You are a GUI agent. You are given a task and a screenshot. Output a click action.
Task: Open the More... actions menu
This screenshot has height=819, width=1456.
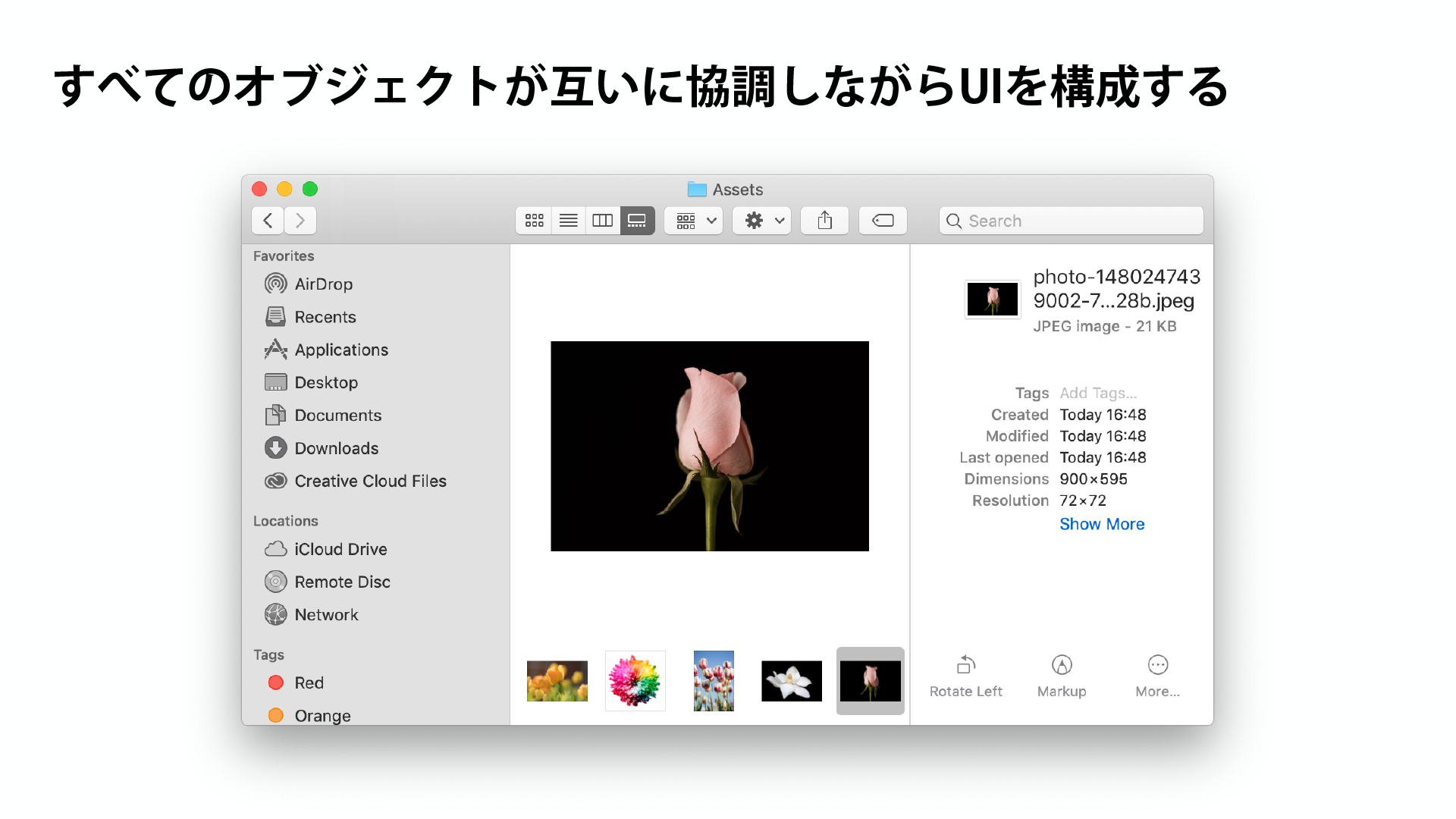pos(1157,665)
